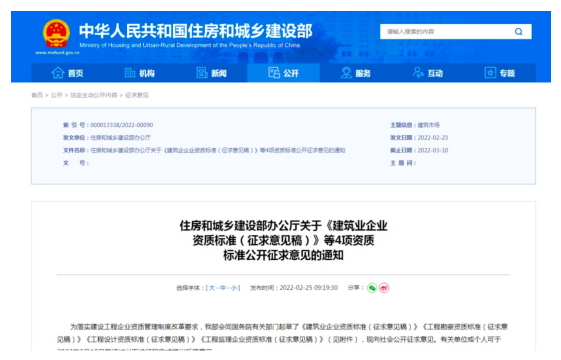The image size is (561, 360).
Task: Click the document icon next to 公开
Action: pos(274,73)
